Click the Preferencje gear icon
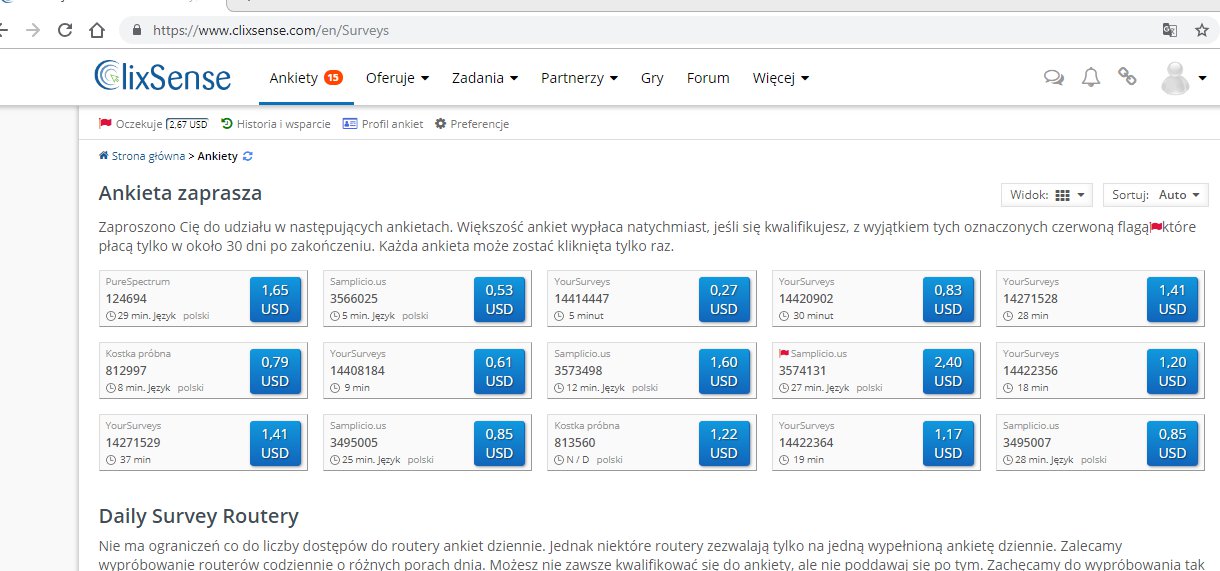Image resolution: width=1220 pixels, height=571 pixels. 440,124
